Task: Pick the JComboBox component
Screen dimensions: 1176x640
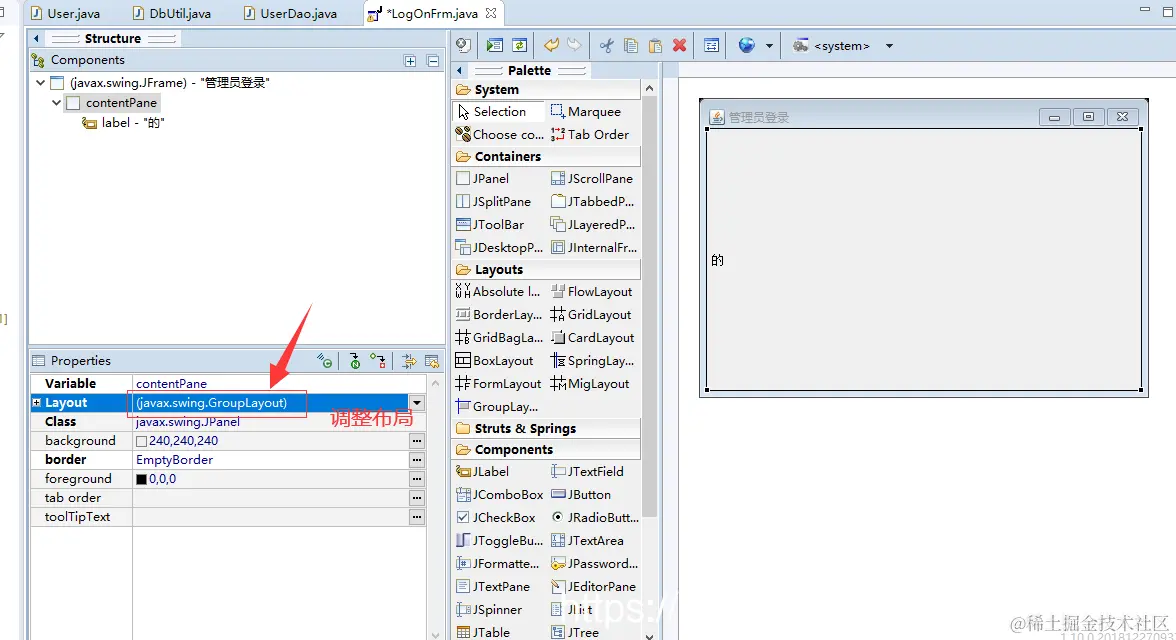Action: click(500, 495)
